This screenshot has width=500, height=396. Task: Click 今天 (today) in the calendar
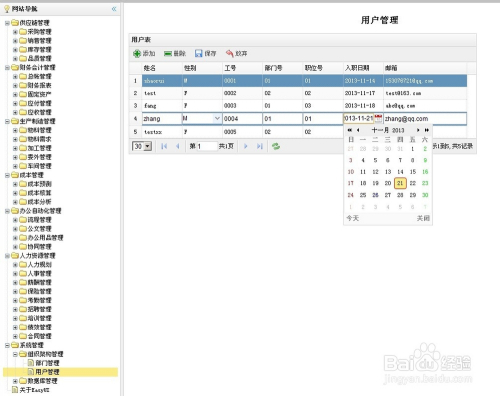(x=353, y=218)
